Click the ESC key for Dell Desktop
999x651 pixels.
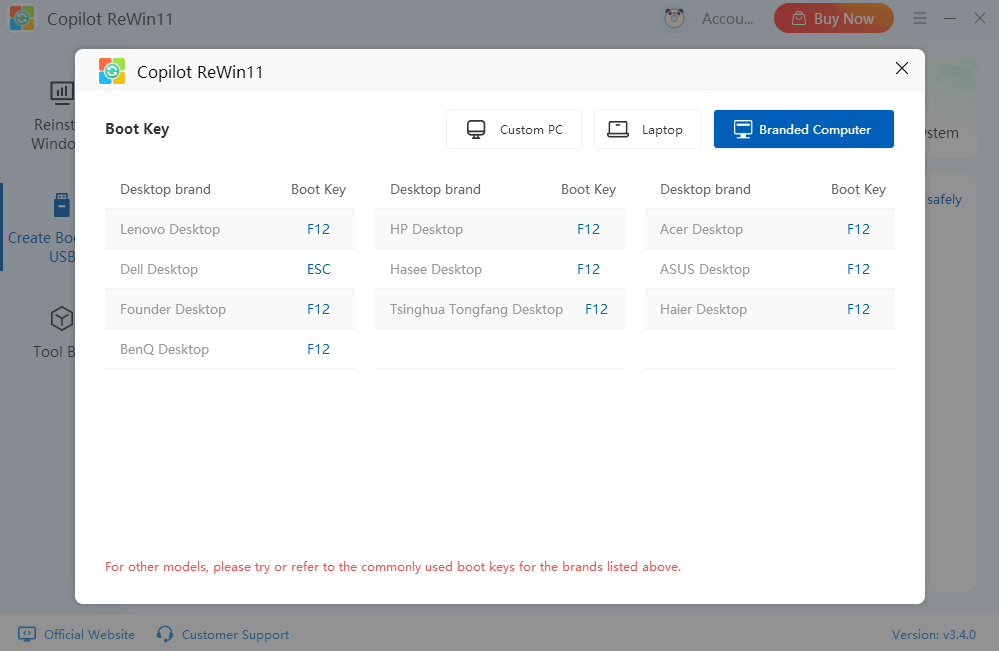(318, 269)
